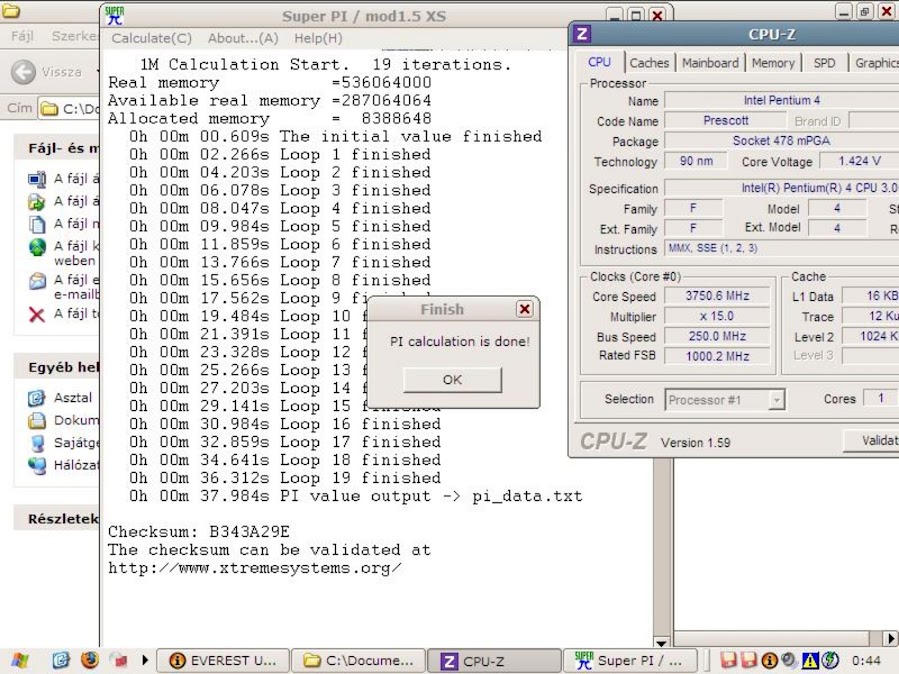Switch to the SPD tab
The image size is (899, 674).
pos(824,63)
